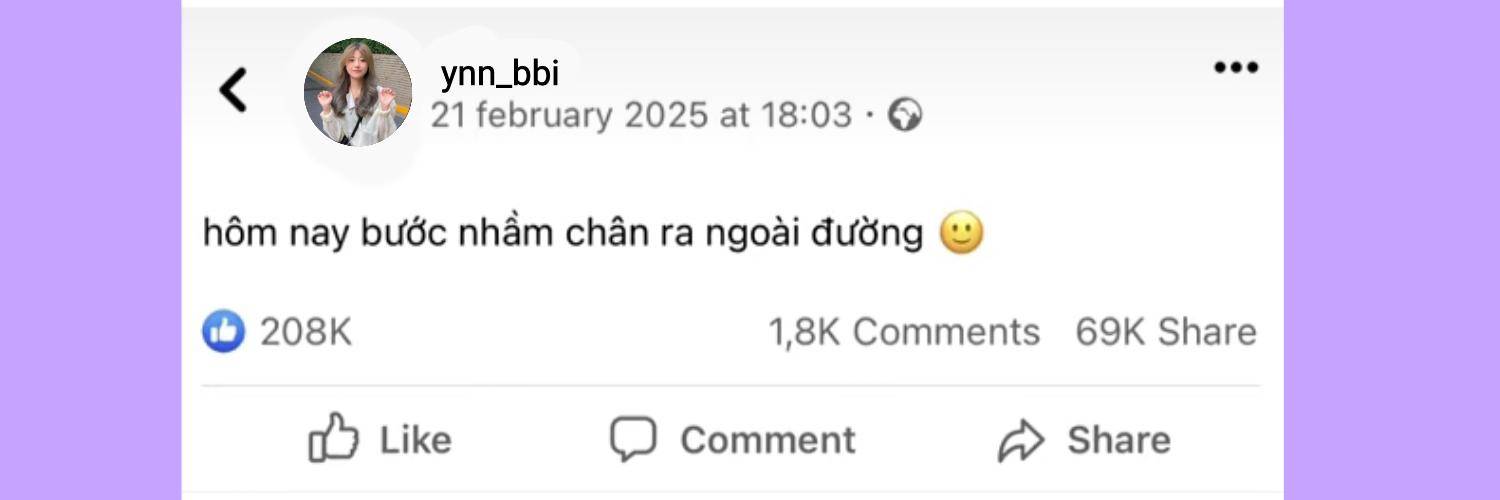
Task: Go back using the left arrow
Action: [232, 90]
